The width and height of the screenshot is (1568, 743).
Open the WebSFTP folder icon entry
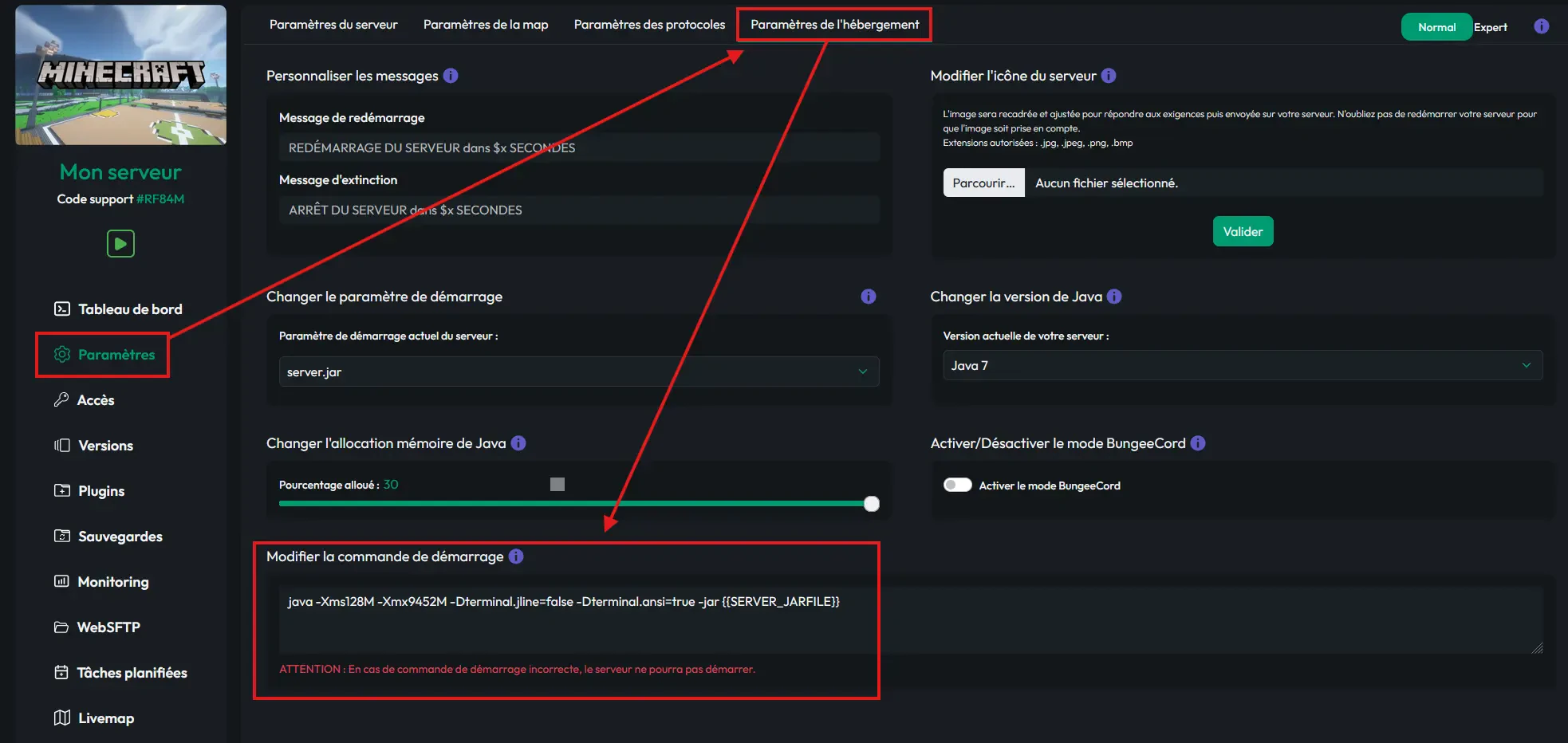97,627
